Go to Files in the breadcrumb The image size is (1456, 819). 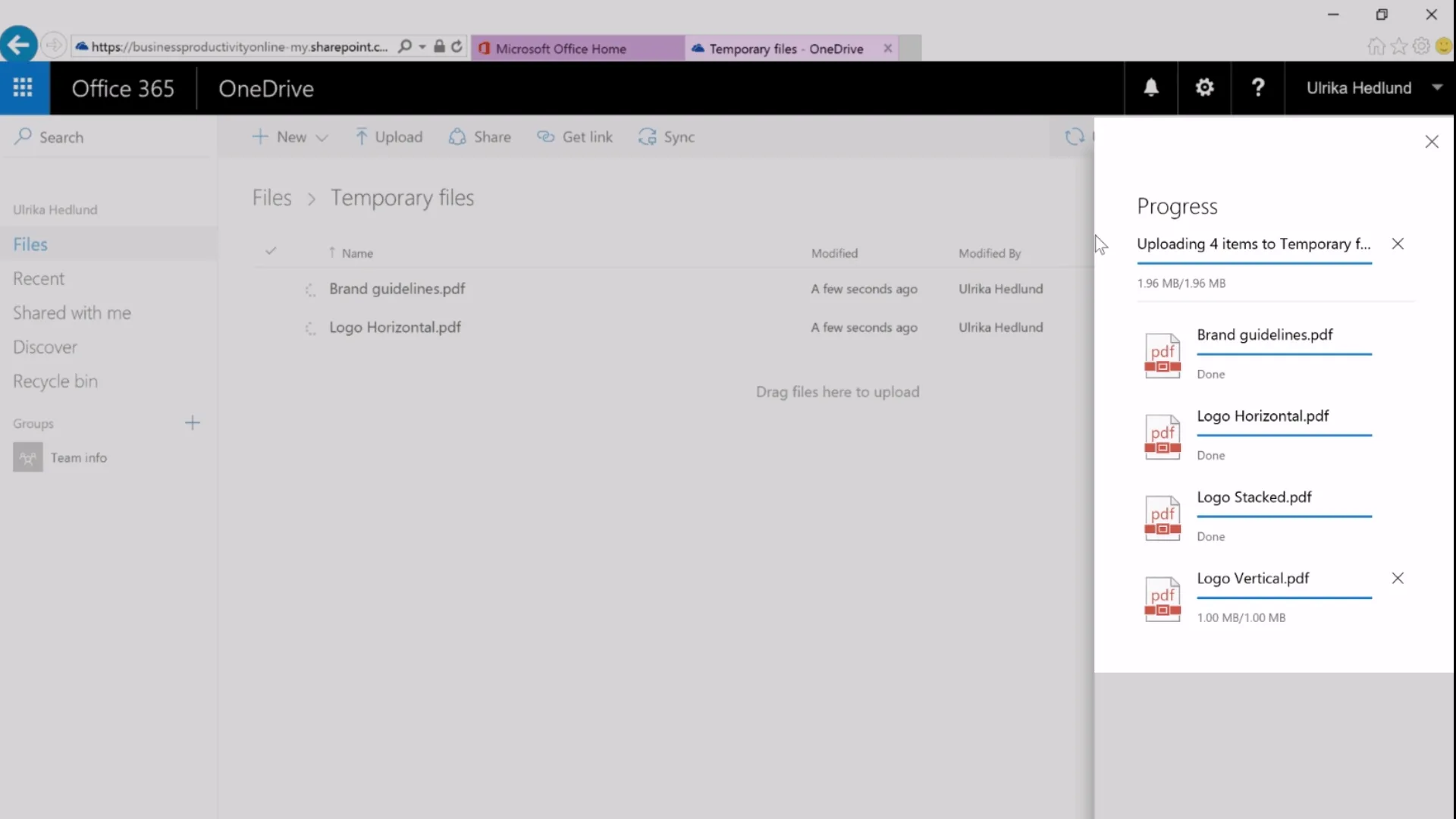point(271,198)
